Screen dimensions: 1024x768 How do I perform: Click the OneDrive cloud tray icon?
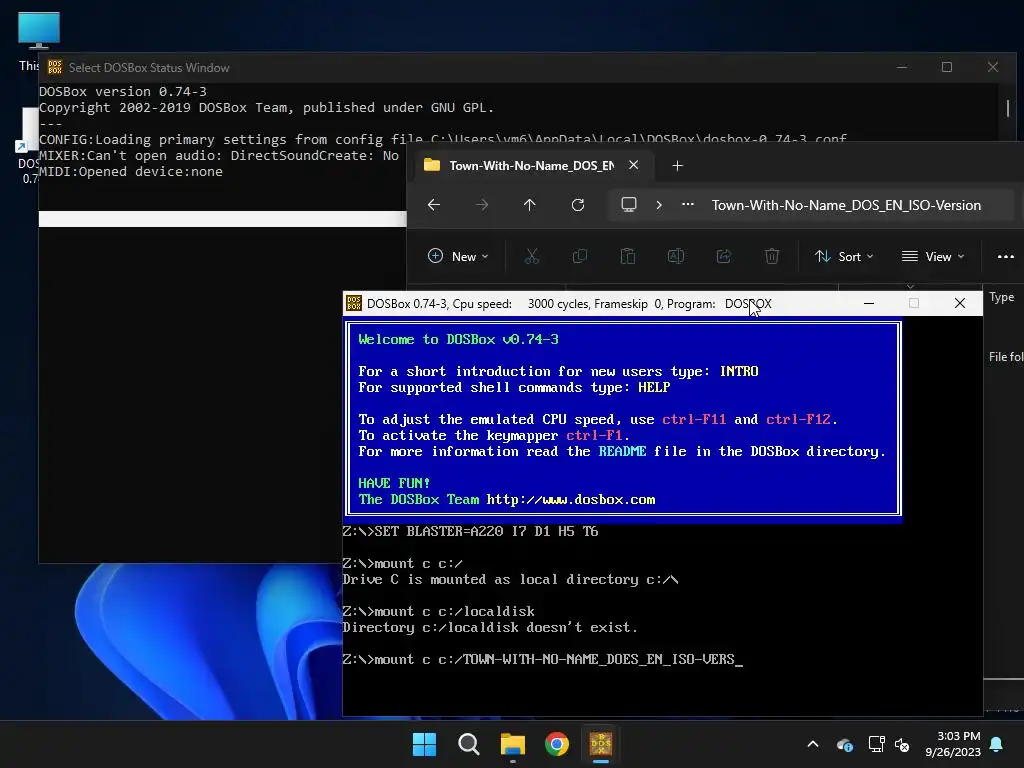844,744
